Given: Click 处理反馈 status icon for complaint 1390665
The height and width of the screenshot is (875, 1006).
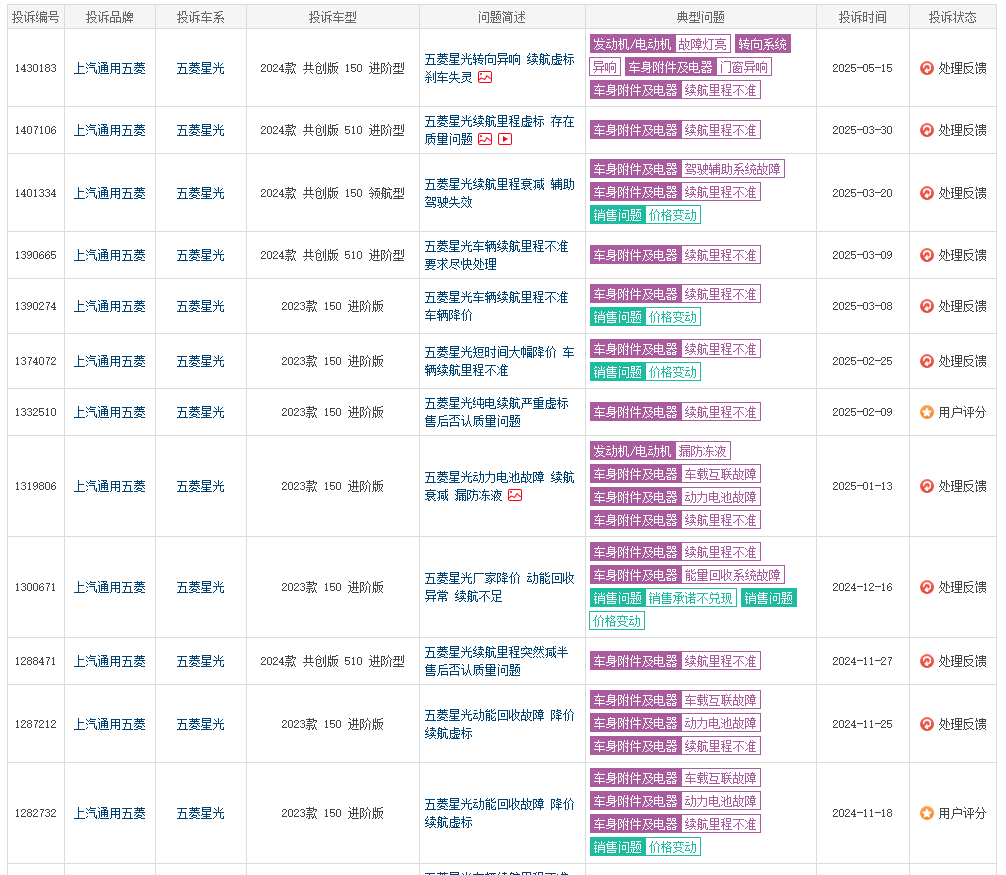Looking at the screenshot, I should click(926, 255).
